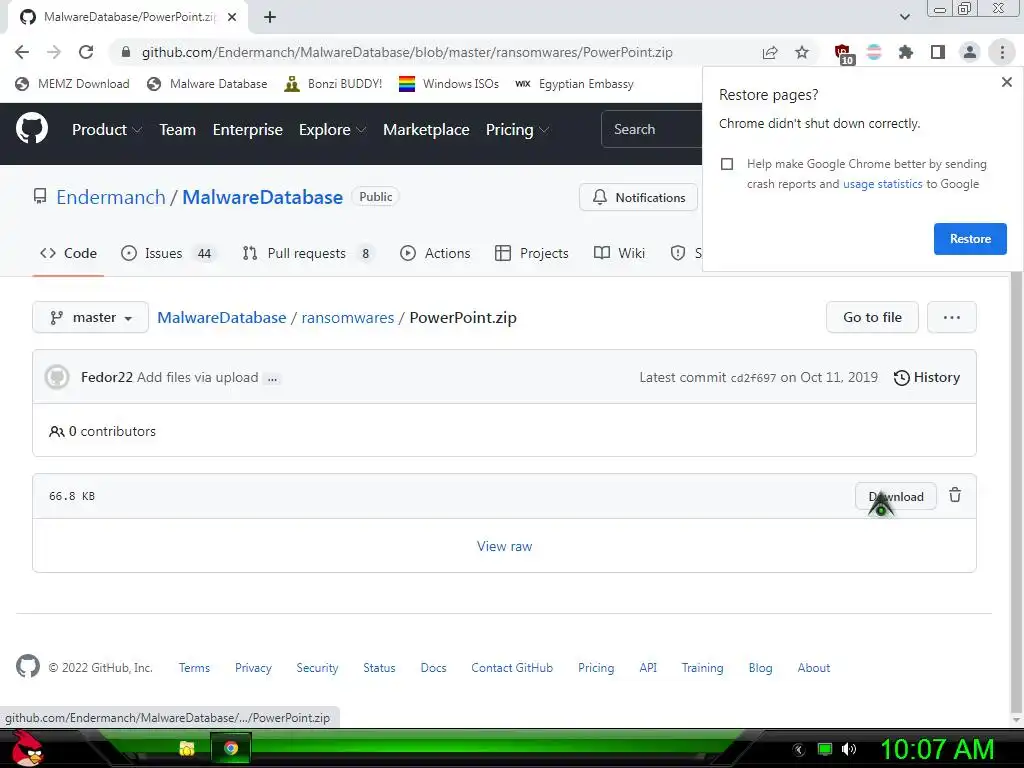Open the Endermanch owner link
Viewport: 1024px width, 768px height.
click(x=110, y=197)
